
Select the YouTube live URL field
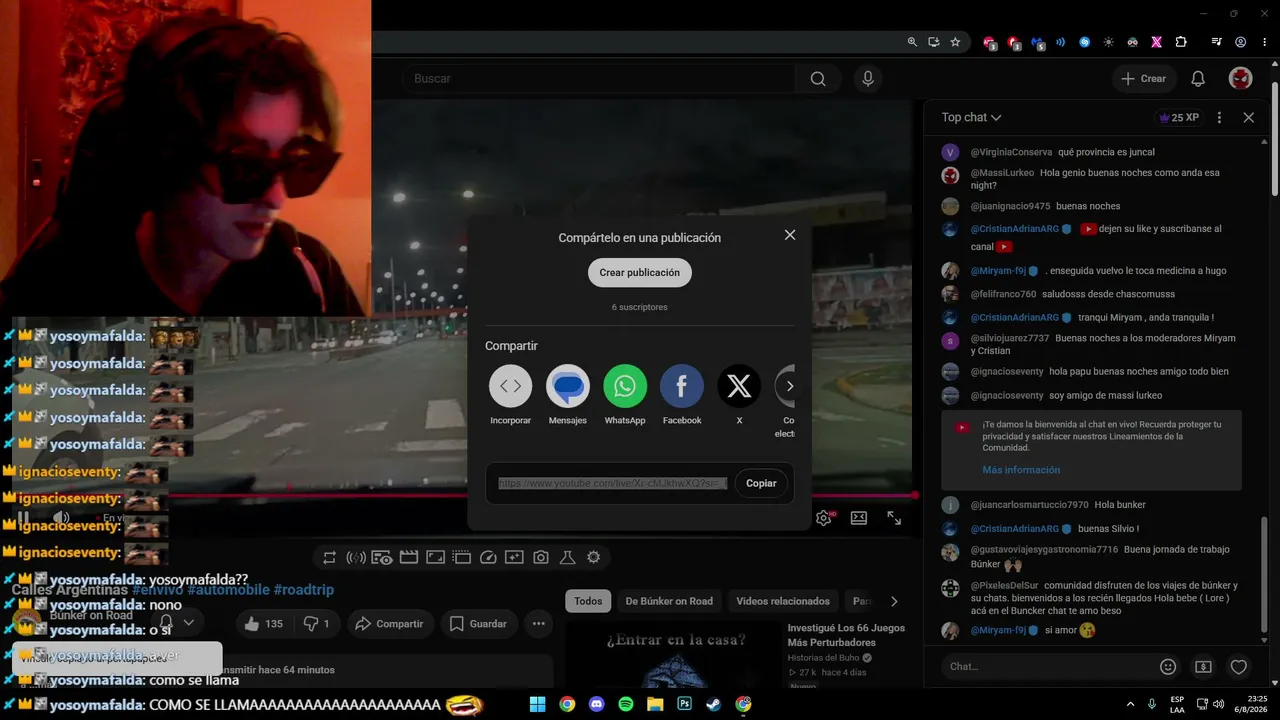[613, 483]
